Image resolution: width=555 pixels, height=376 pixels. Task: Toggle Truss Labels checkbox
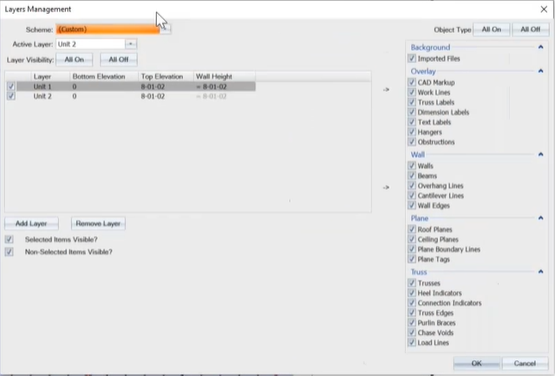coord(412,102)
